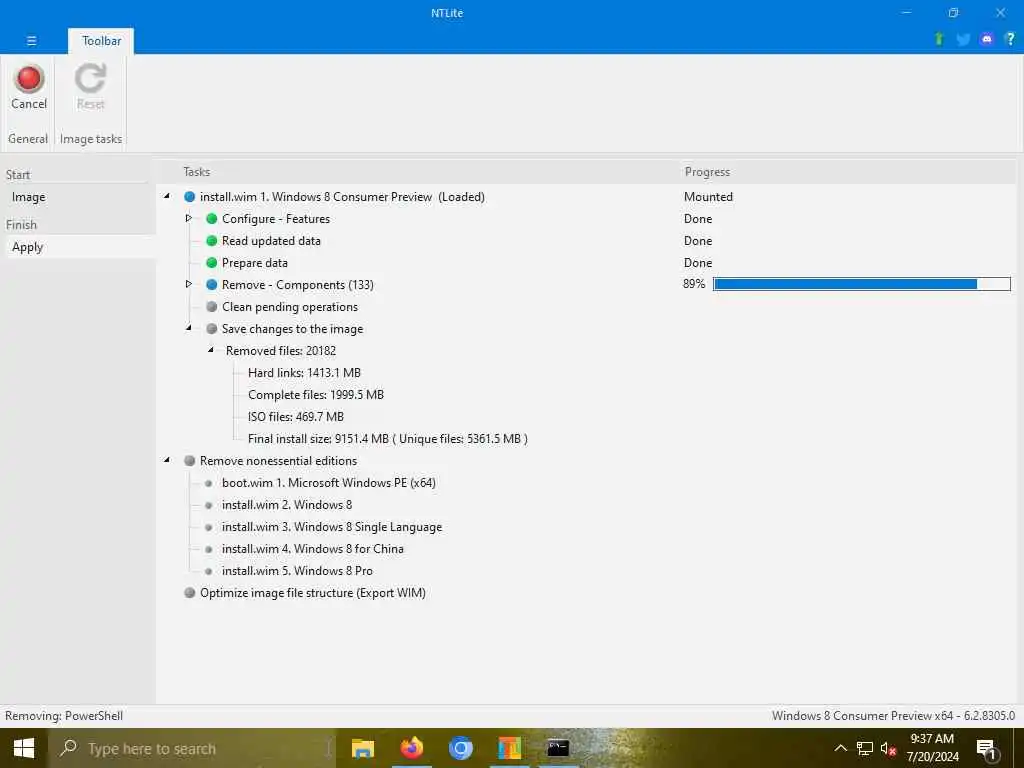Select row install.wim 3. Windows 8 Single Language
Viewport: 1024px width, 768px height.
coord(332,527)
